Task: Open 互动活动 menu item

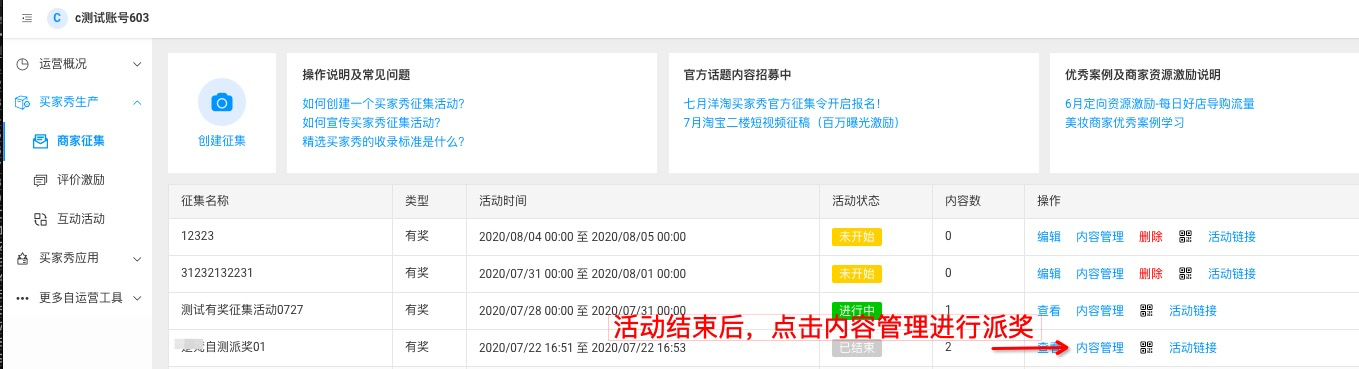Action: point(81,219)
